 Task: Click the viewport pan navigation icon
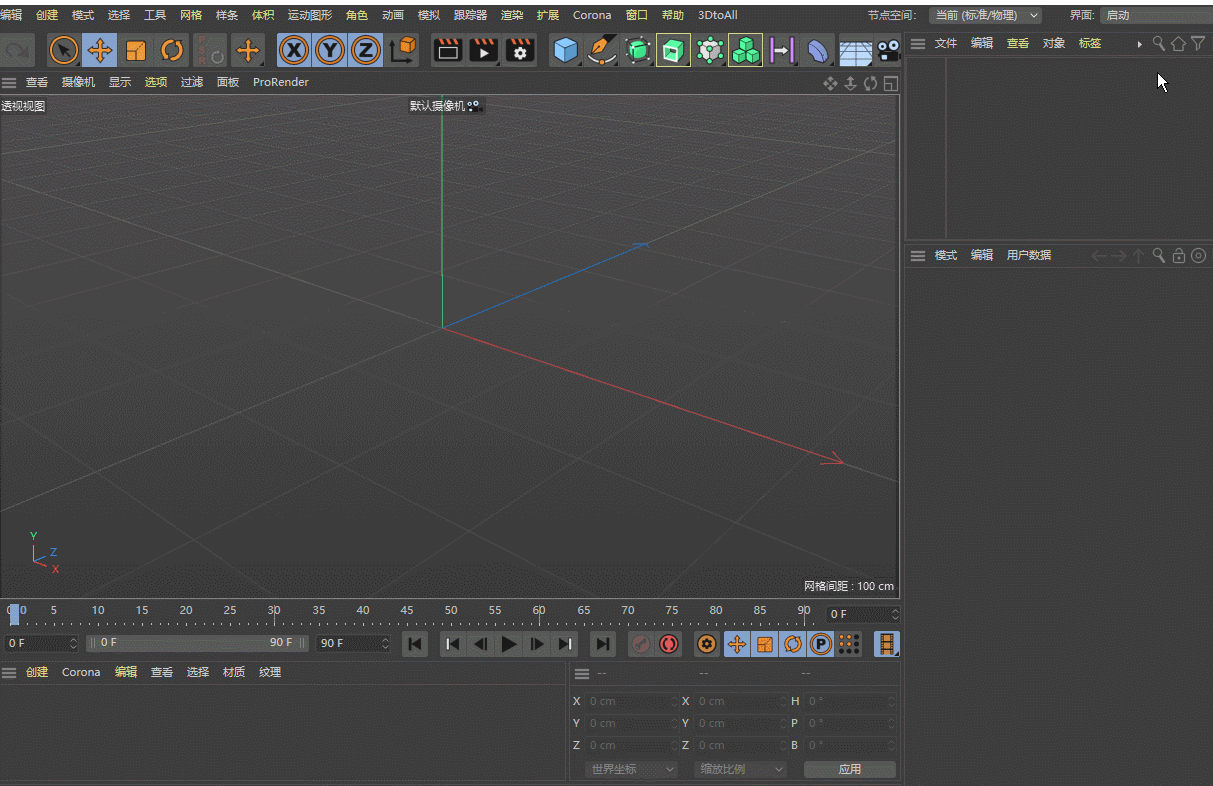tap(830, 83)
